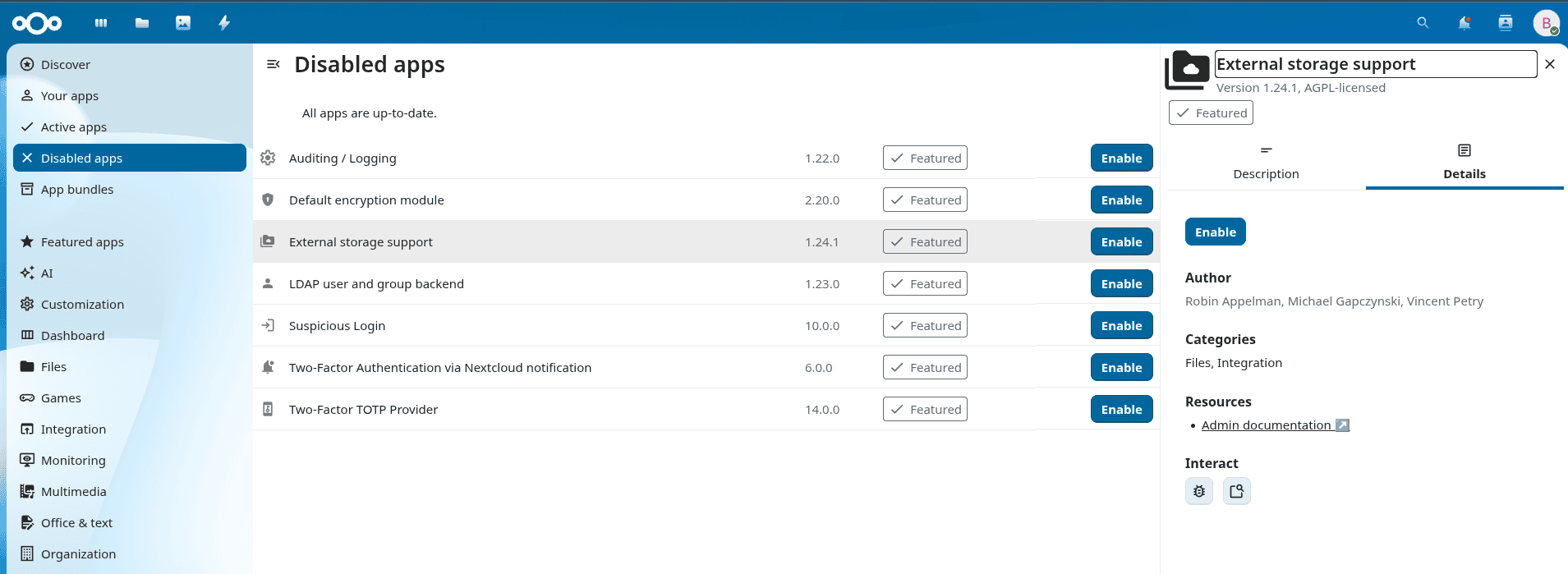Enable the Two-Factor TOTP Provider app
This screenshot has height=574, width=1568.
[x=1121, y=410]
